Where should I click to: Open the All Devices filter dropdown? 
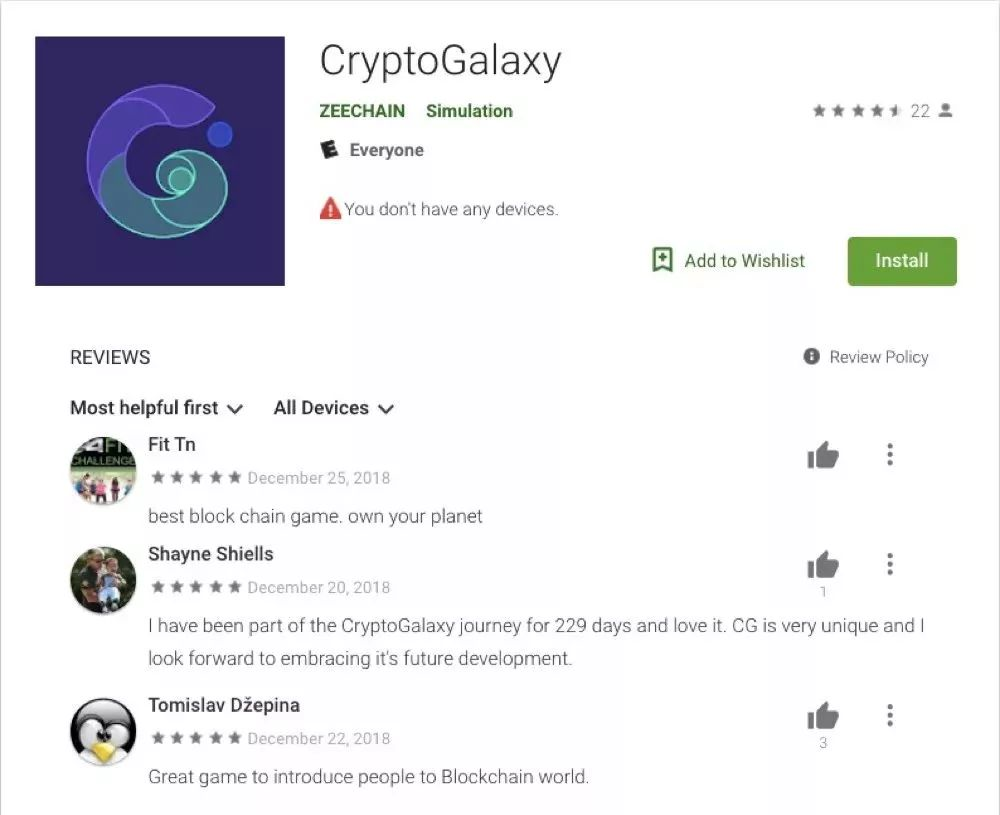(x=334, y=408)
